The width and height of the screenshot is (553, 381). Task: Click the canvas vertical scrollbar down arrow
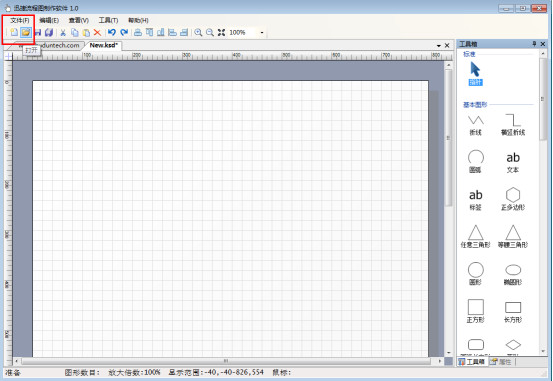(449, 352)
